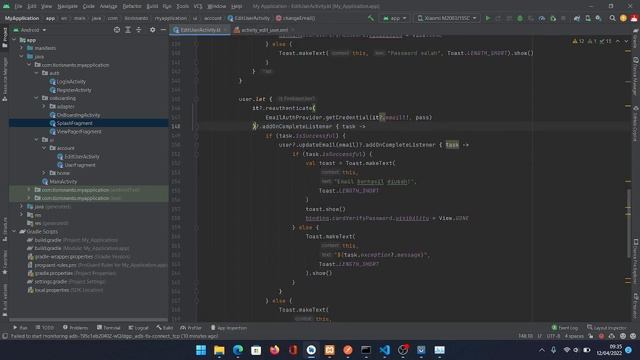The image size is (640, 360).
Task: Select UserFragment in project tree
Action: (x=76, y=165)
